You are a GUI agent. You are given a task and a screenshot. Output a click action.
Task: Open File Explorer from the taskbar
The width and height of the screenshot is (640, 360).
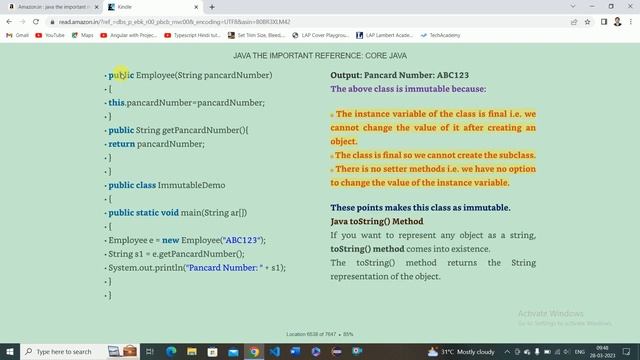click(x=192, y=351)
